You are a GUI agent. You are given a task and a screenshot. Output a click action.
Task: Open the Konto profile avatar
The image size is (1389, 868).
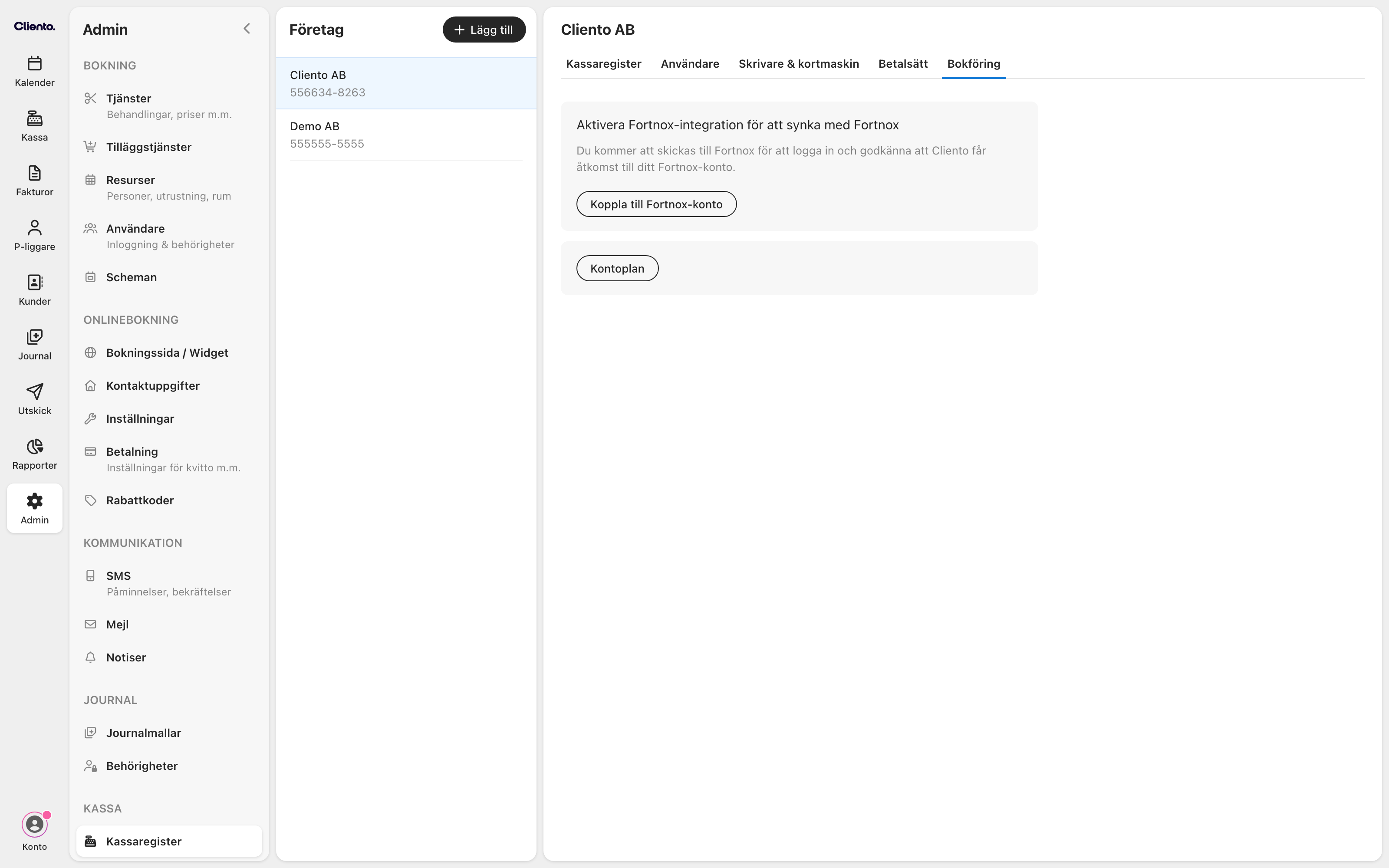34,825
